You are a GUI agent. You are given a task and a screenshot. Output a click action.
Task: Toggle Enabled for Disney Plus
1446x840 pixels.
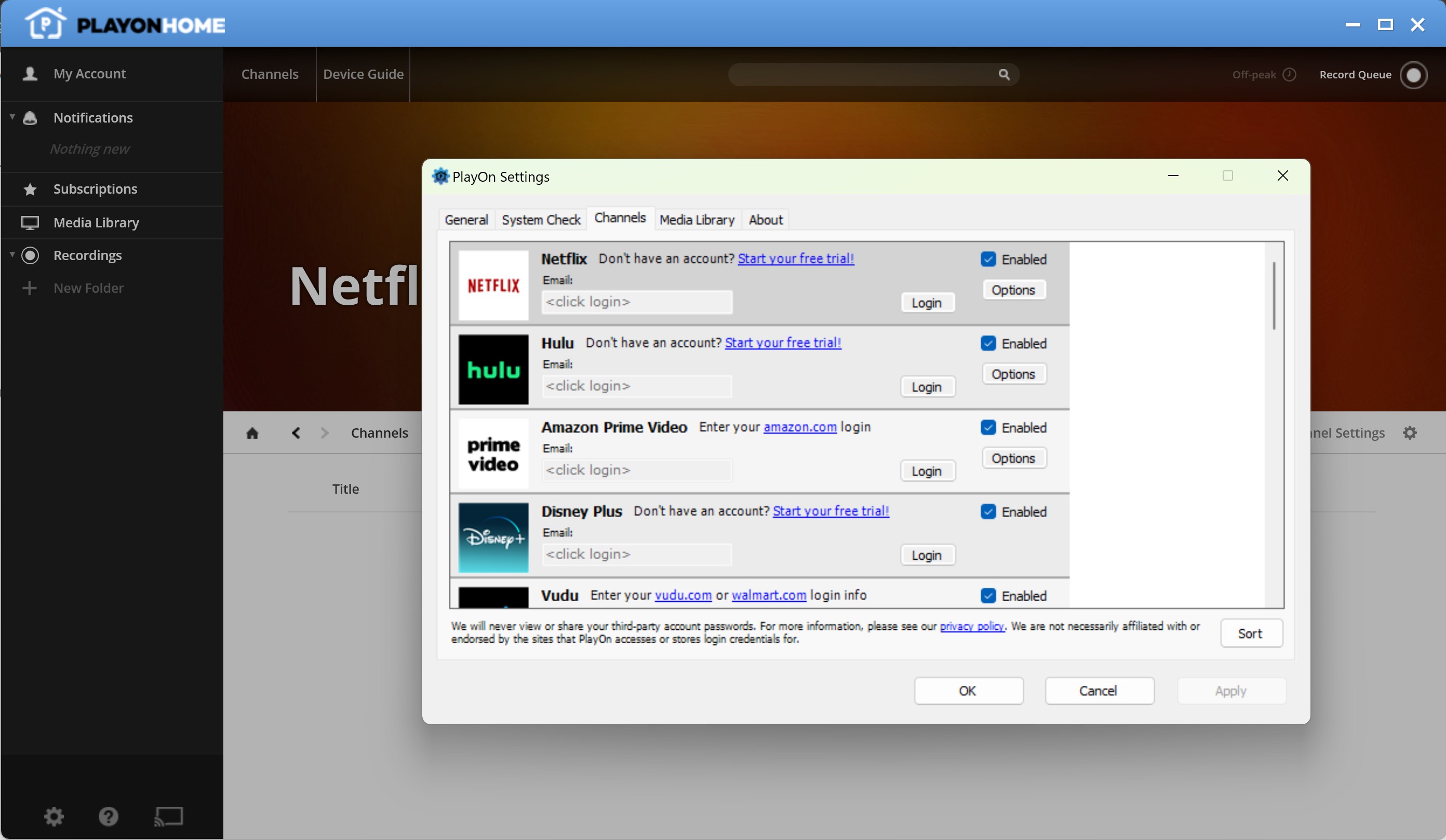988,511
